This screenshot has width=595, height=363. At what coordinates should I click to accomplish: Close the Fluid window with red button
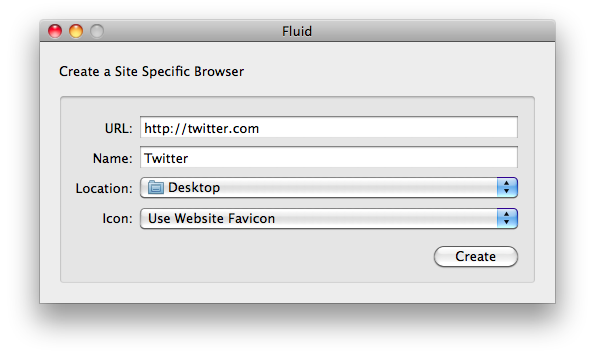click(55, 31)
